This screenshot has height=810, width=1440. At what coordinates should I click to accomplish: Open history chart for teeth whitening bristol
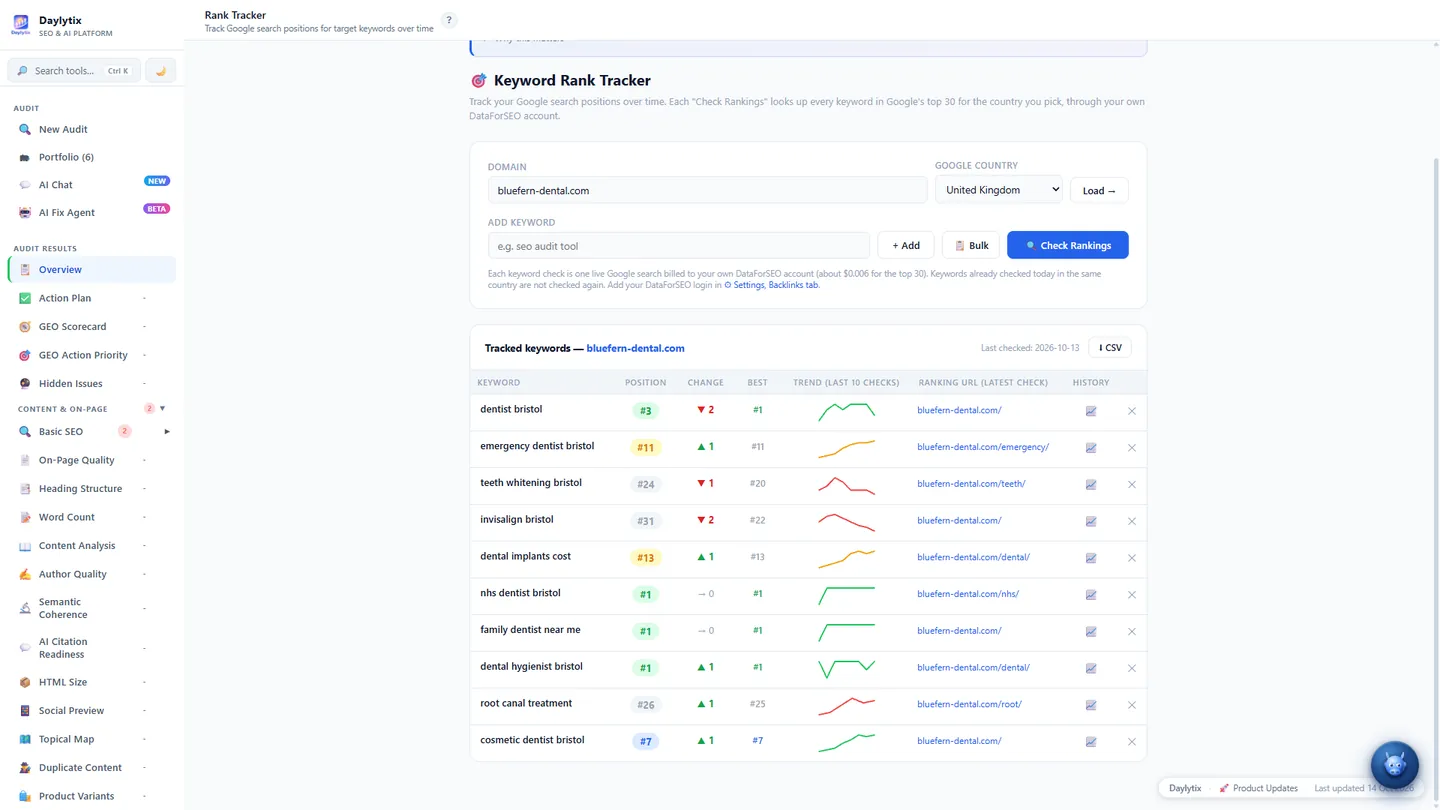pyautogui.click(x=1091, y=485)
